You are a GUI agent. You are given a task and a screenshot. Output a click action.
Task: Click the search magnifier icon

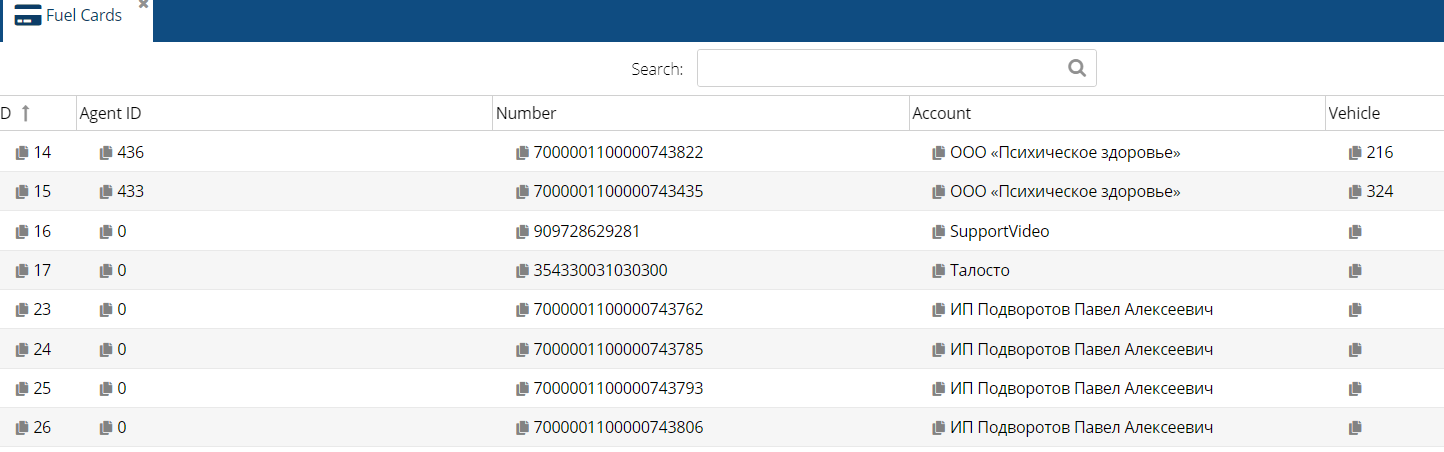[1076, 68]
